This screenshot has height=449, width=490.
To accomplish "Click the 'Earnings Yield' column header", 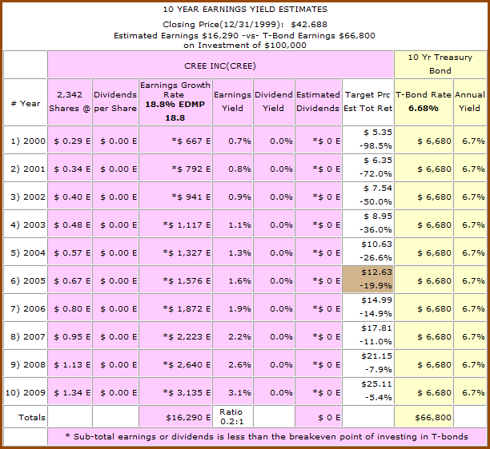I will pyautogui.click(x=233, y=102).
